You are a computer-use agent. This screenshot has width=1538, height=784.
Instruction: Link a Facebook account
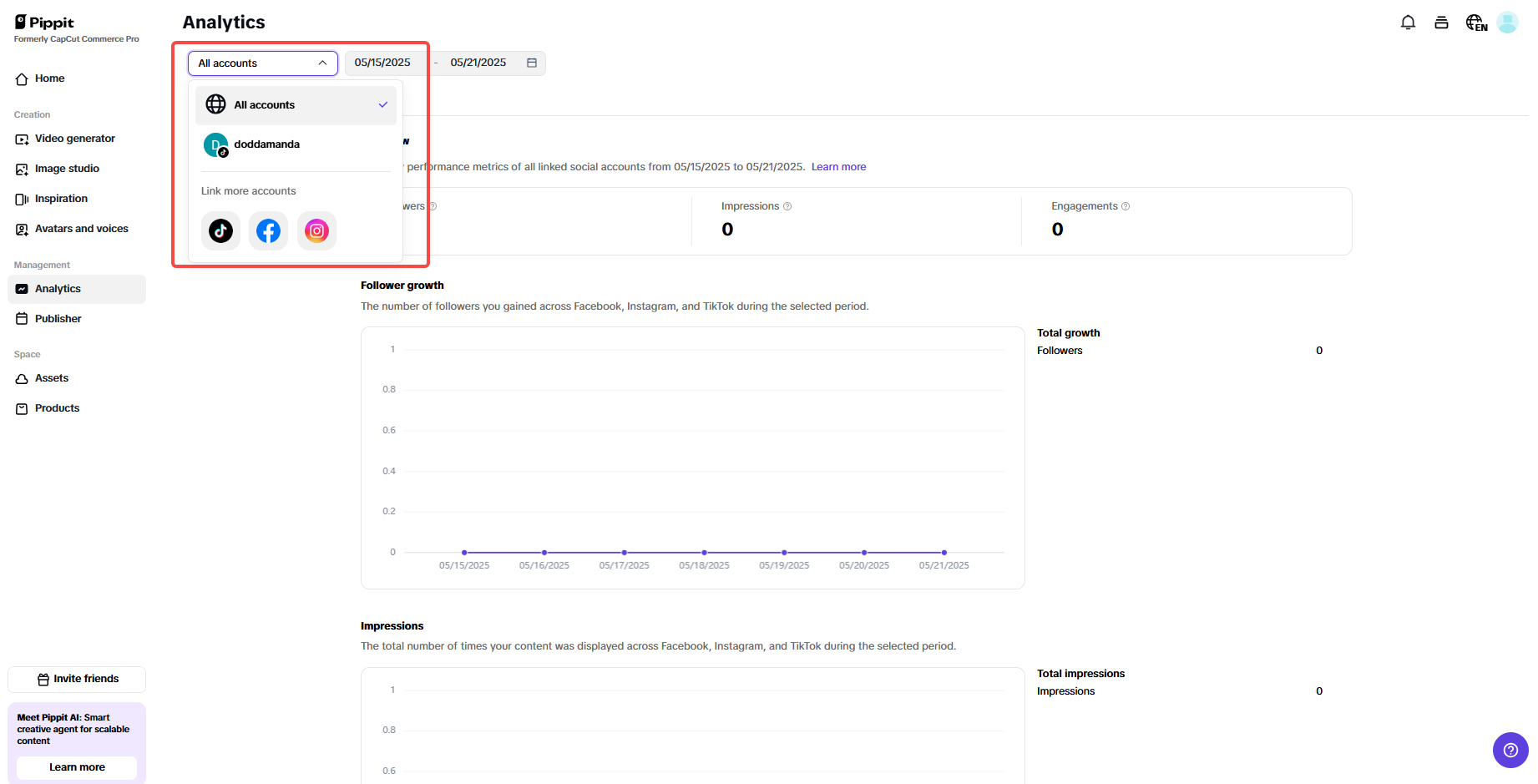[268, 230]
